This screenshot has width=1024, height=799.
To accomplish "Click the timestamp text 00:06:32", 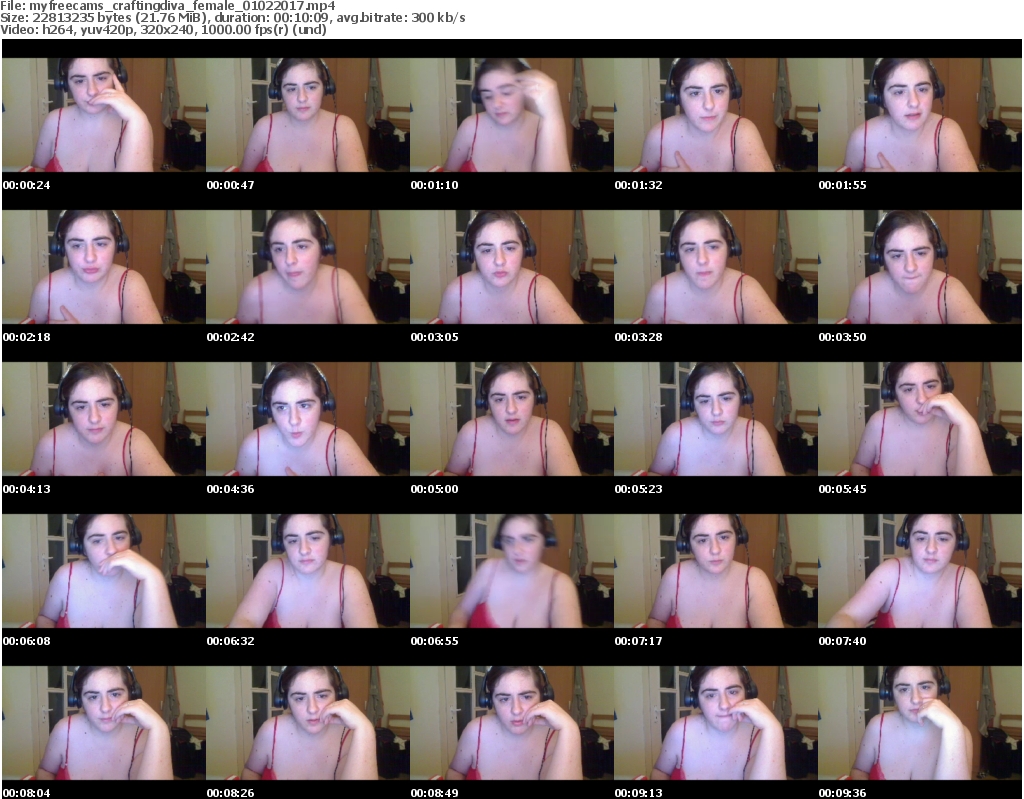I will pos(230,641).
